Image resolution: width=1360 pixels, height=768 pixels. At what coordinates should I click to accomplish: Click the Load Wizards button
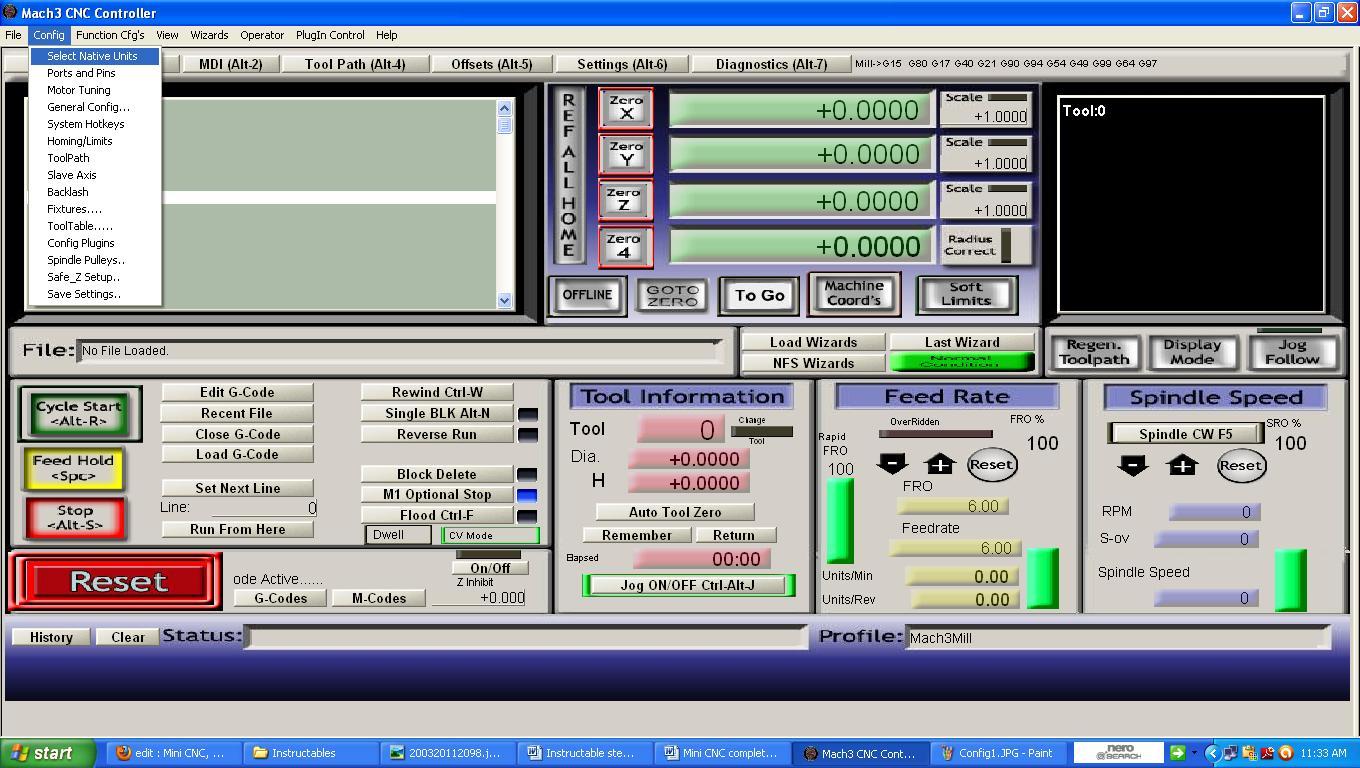pyautogui.click(x=813, y=342)
